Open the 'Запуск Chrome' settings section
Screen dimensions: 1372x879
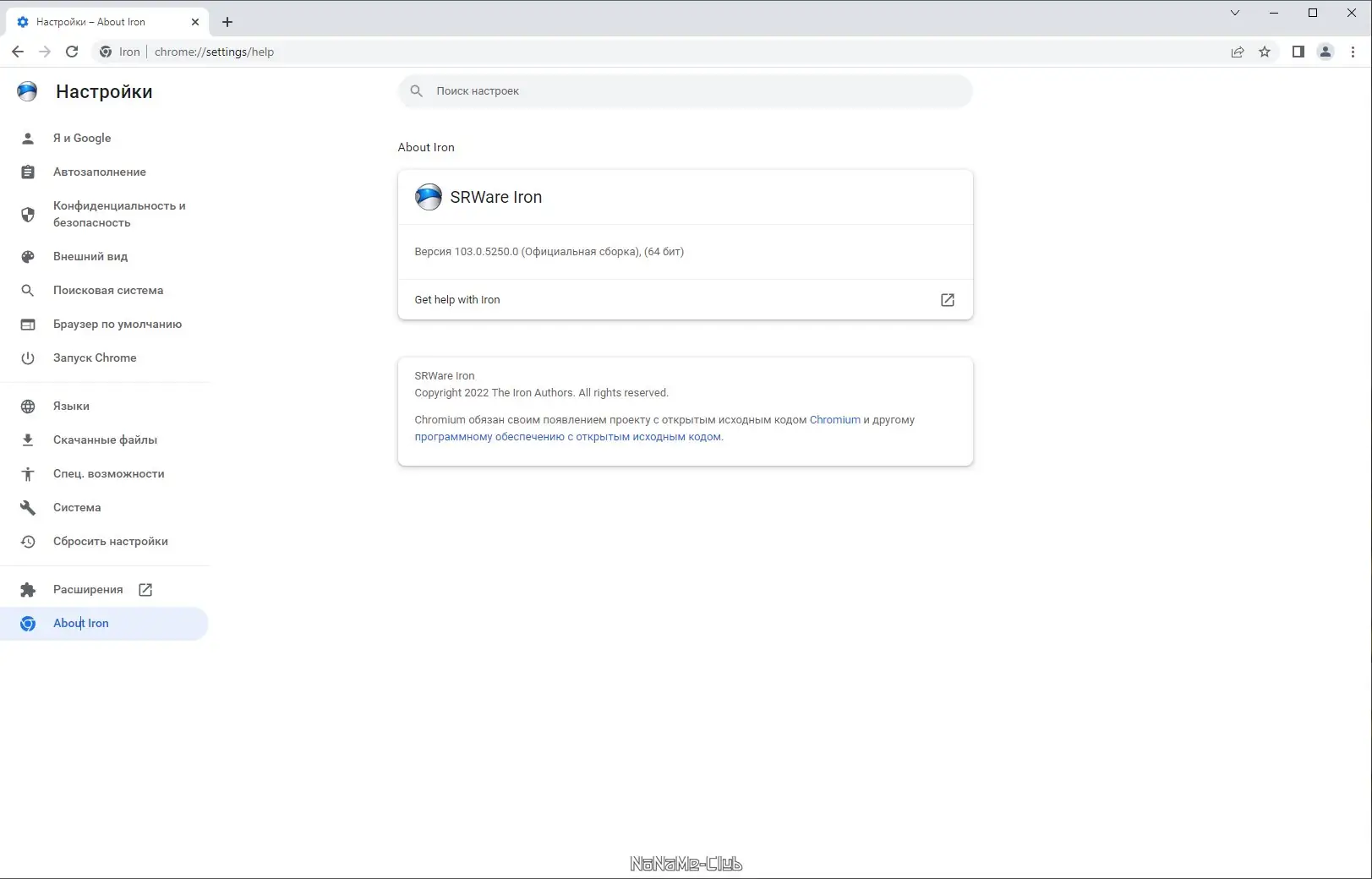[x=105, y=358]
